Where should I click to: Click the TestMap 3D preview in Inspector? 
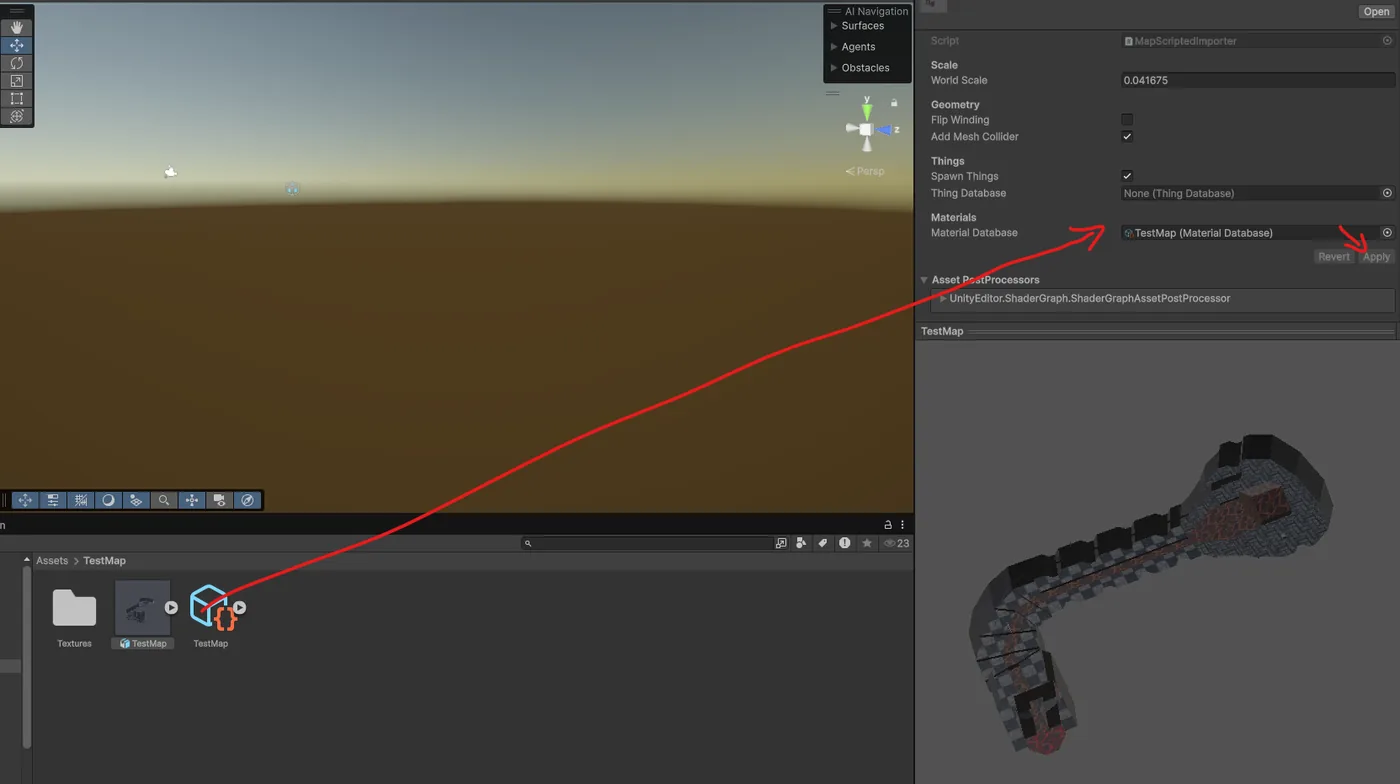point(1157,562)
